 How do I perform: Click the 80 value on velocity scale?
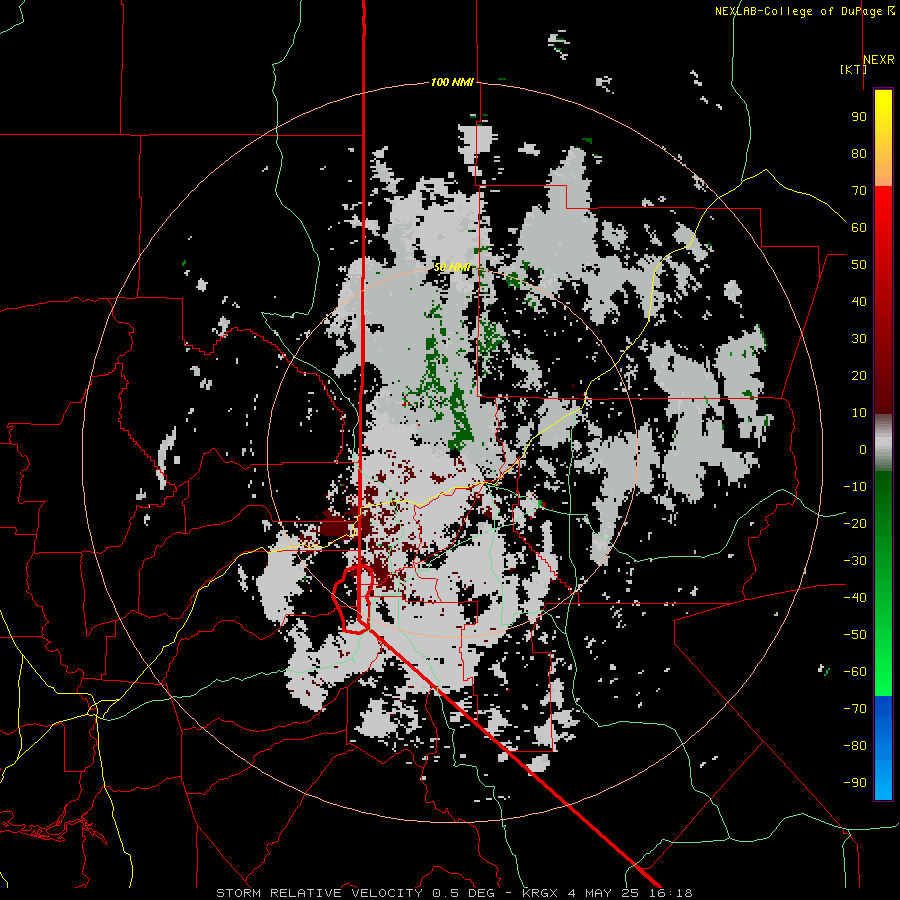click(859, 154)
